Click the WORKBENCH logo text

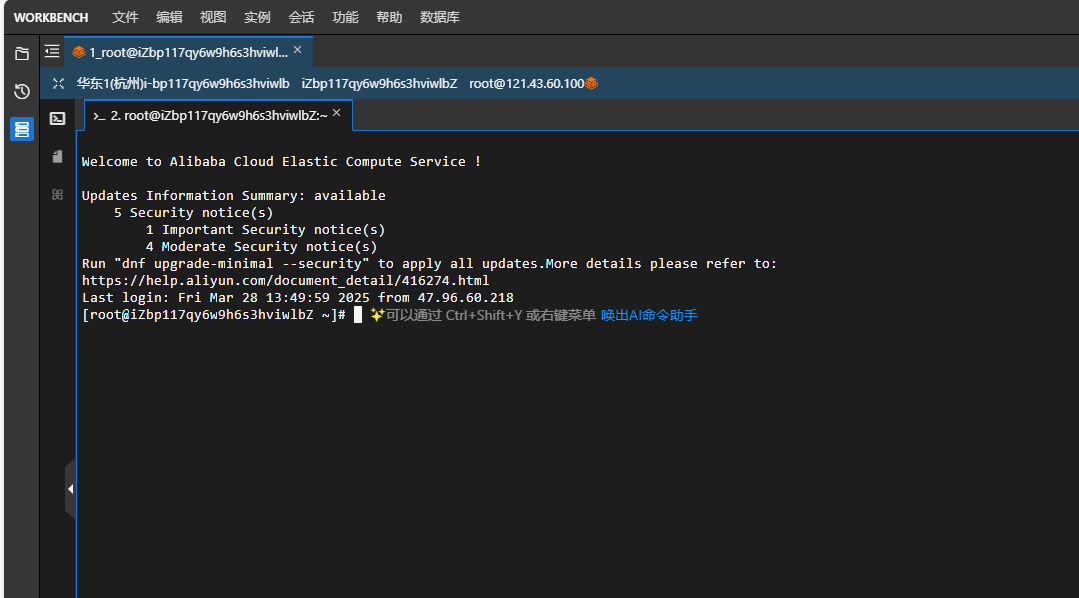click(51, 18)
